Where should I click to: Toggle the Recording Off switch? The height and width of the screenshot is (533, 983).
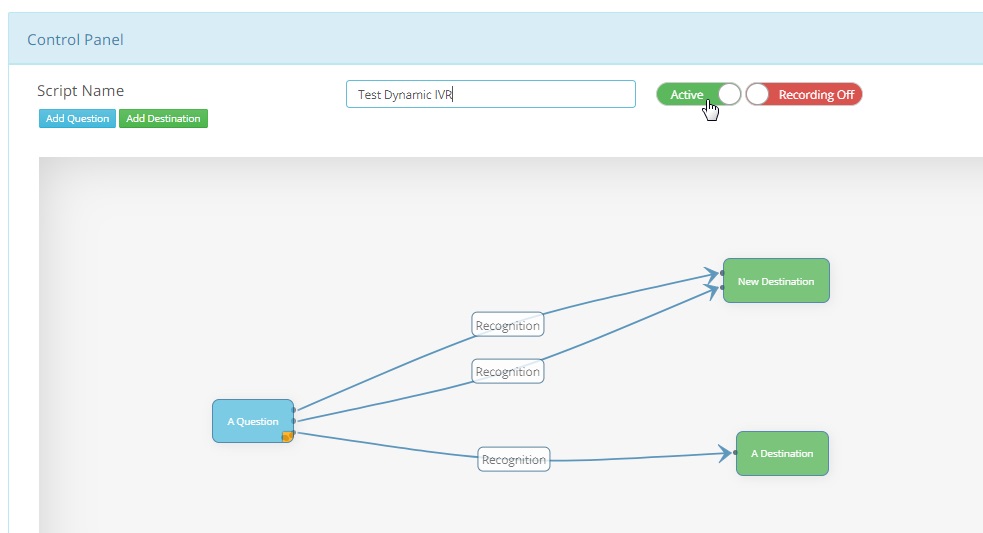point(804,95)
